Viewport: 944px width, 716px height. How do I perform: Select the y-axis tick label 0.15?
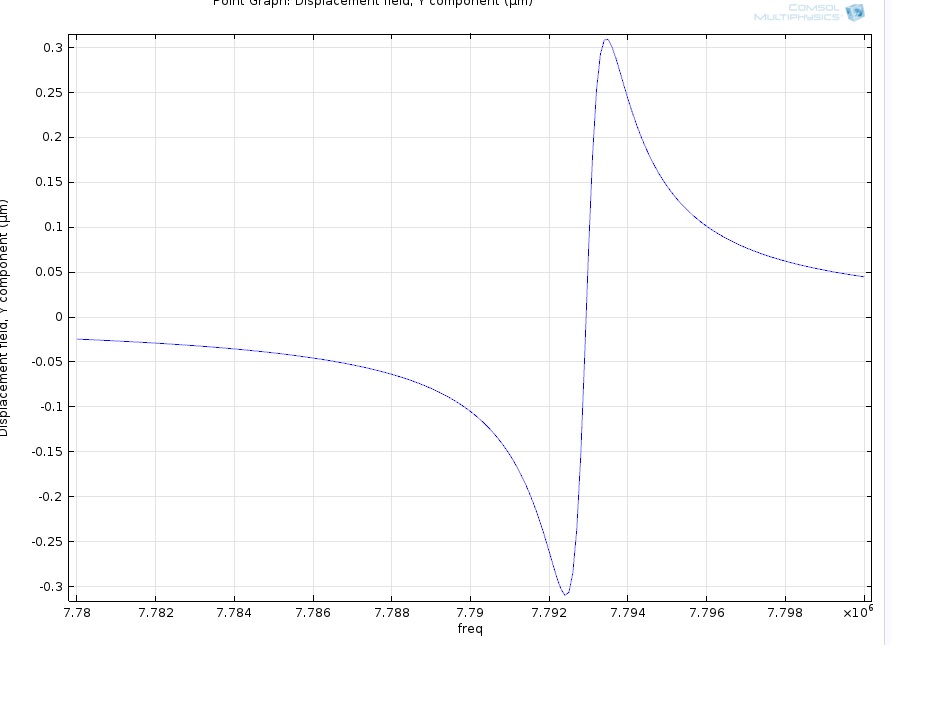(x=49, y=182)
